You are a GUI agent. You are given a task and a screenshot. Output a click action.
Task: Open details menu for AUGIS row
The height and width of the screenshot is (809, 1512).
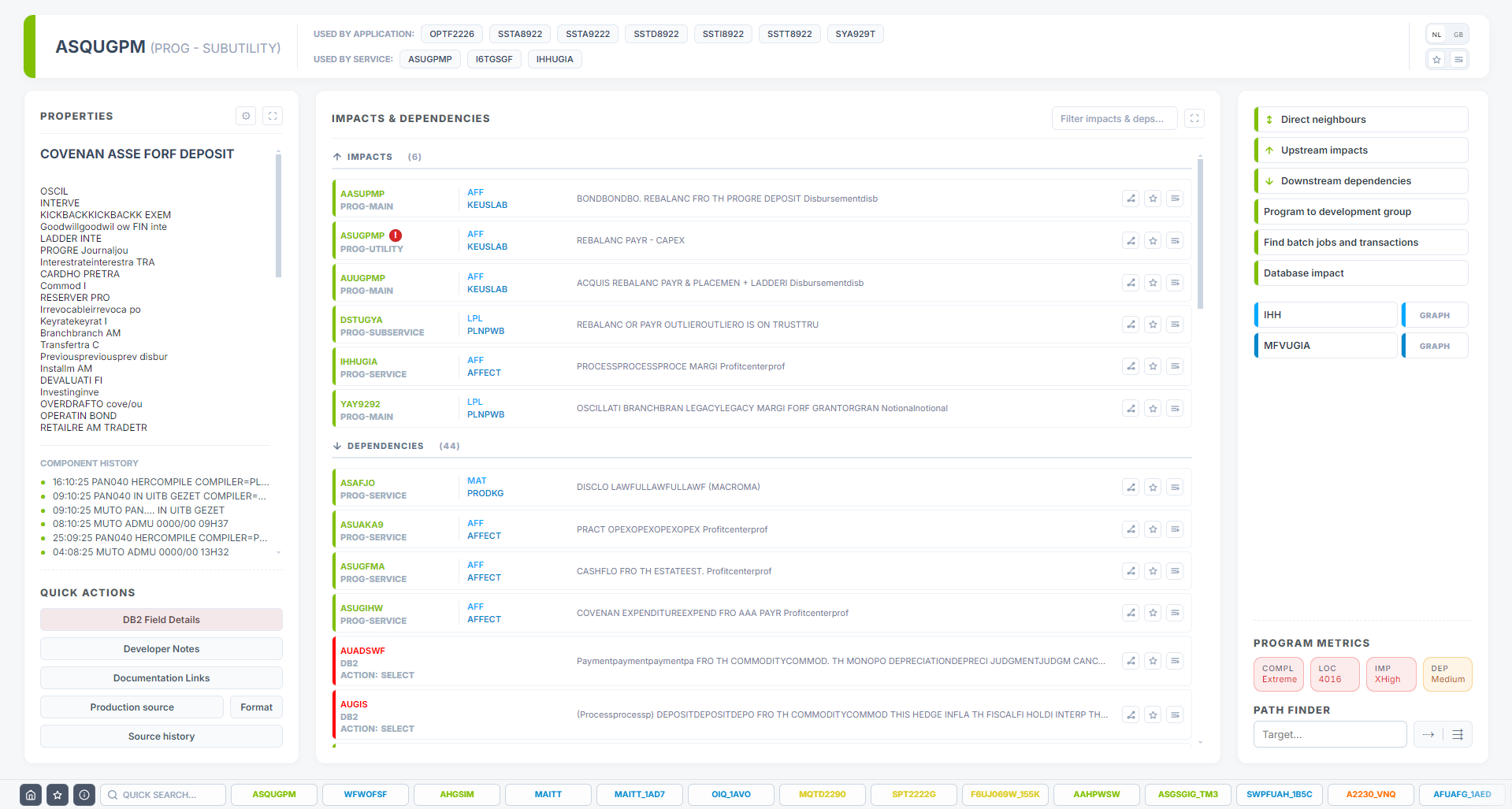click(1175, 714)
